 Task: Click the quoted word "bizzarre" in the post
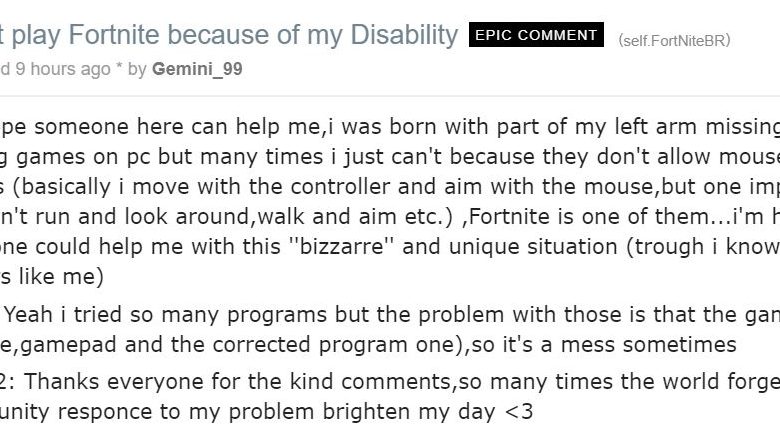[342, 247]
